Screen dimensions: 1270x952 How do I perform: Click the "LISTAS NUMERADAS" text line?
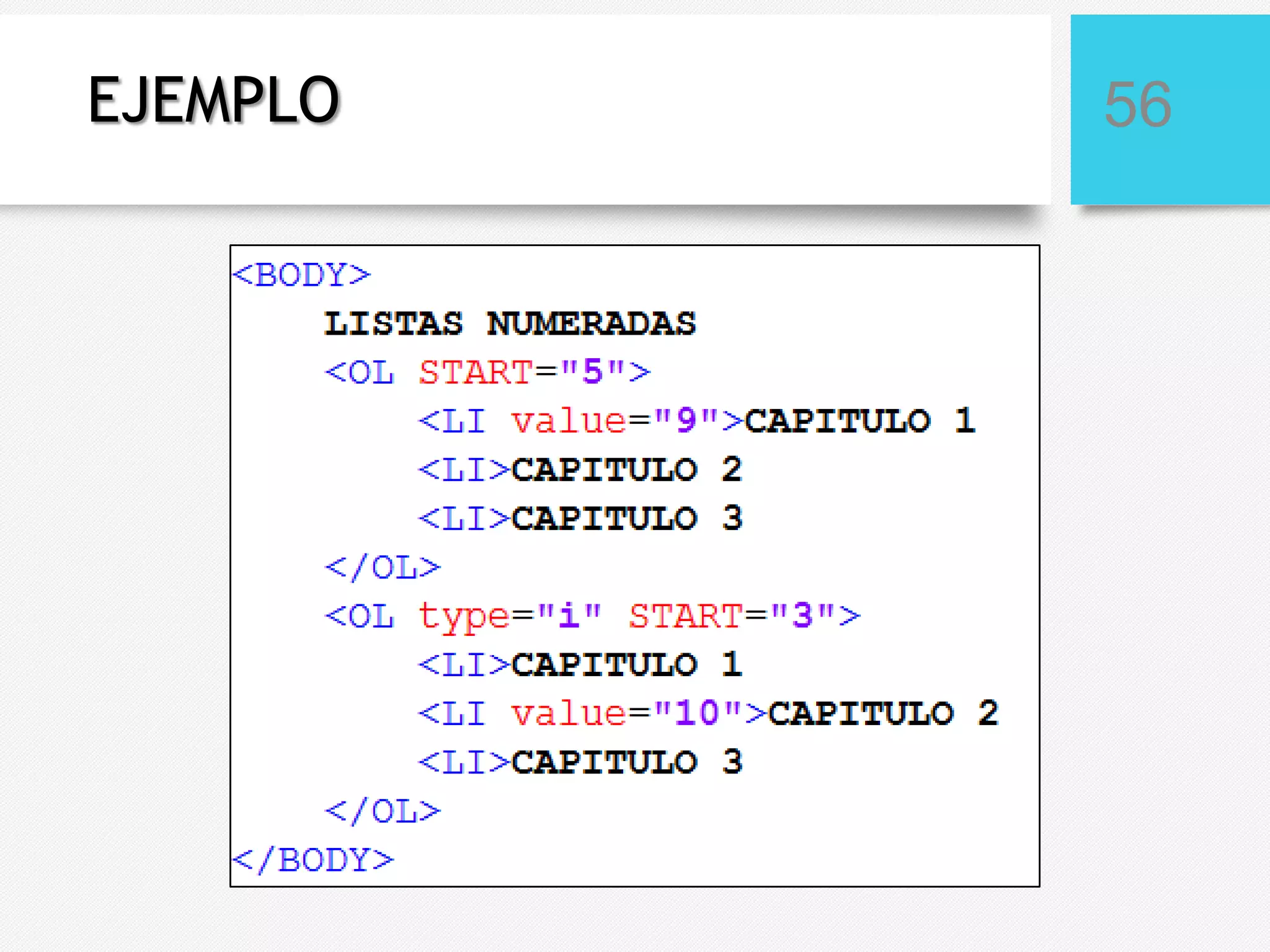point(510,324)
